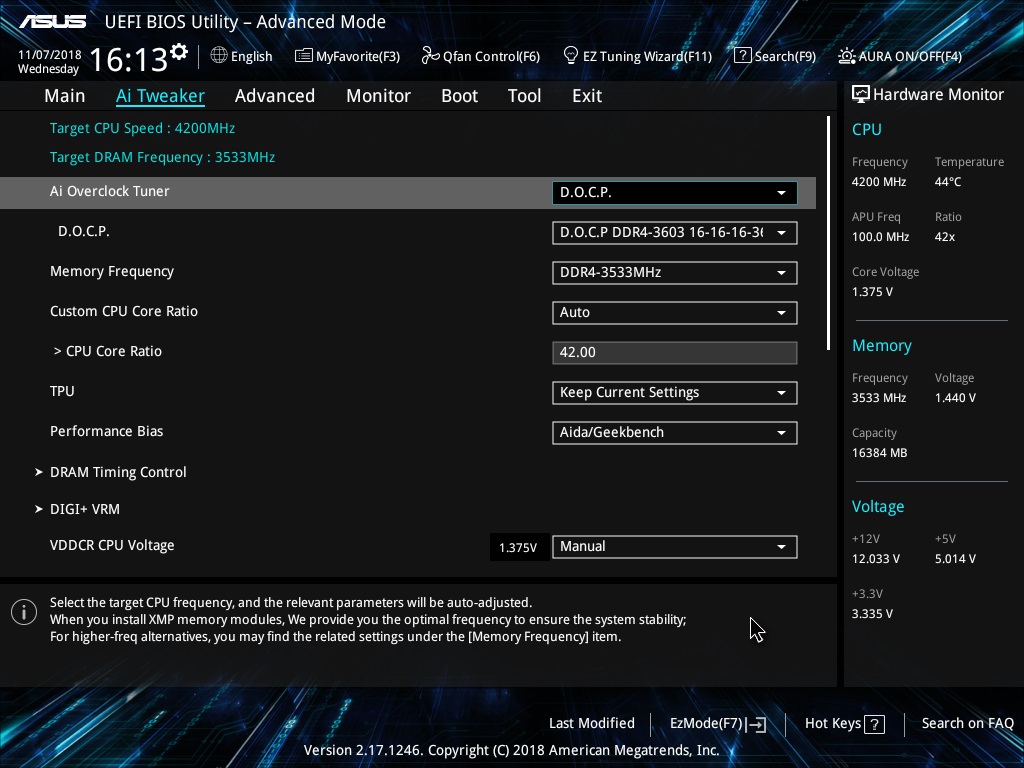
Task: Click Target CPU Speed : 4200MHz text
Action: pyautogui.click(x=142, y=128)
